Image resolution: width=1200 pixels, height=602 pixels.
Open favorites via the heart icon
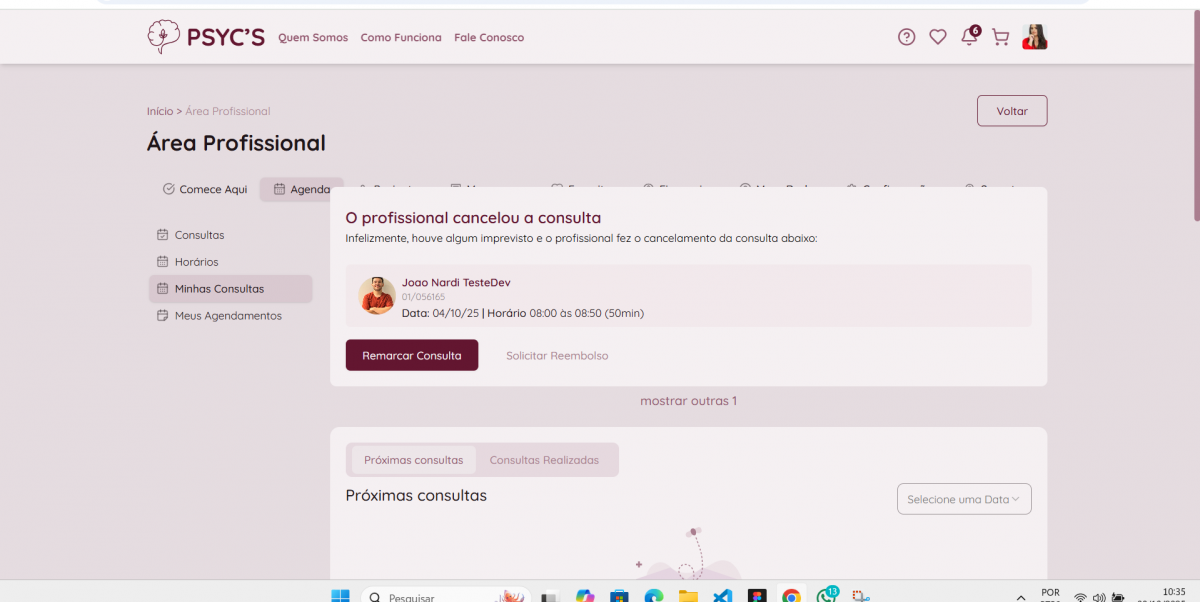point(937,37)
